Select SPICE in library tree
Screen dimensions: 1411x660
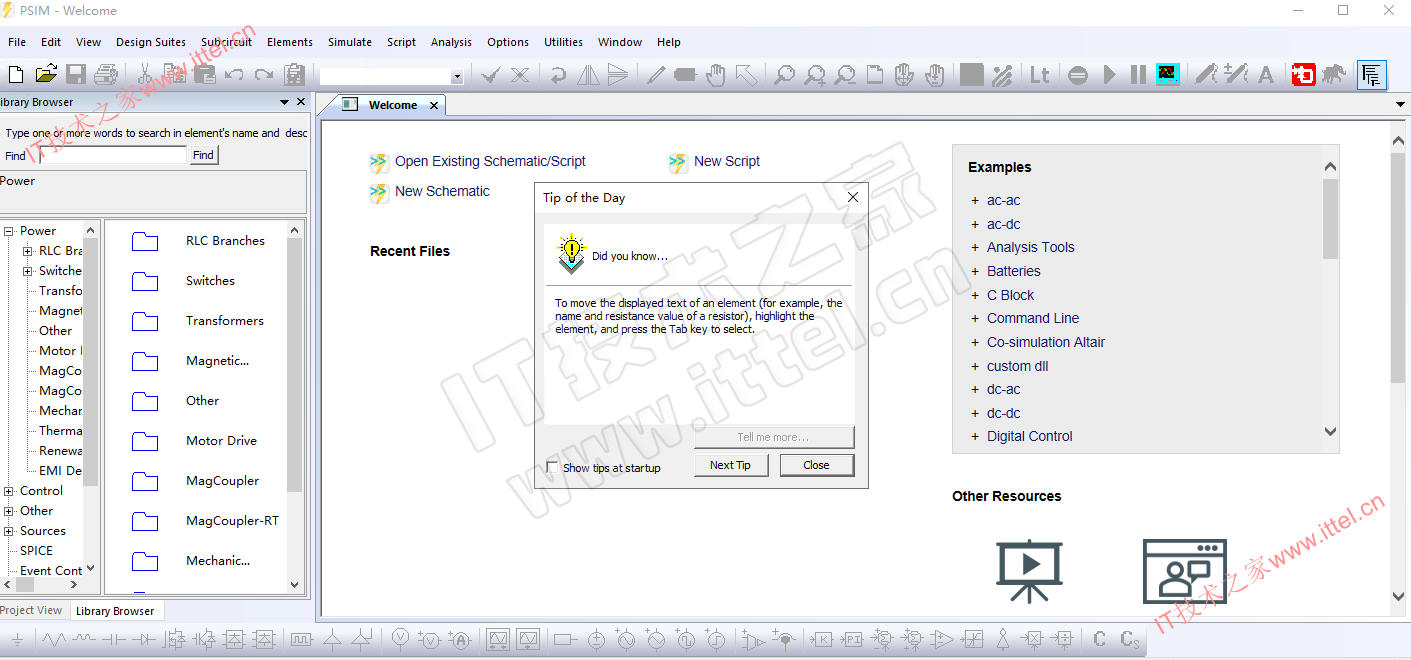pyautogui.click(x=36, y=551)
